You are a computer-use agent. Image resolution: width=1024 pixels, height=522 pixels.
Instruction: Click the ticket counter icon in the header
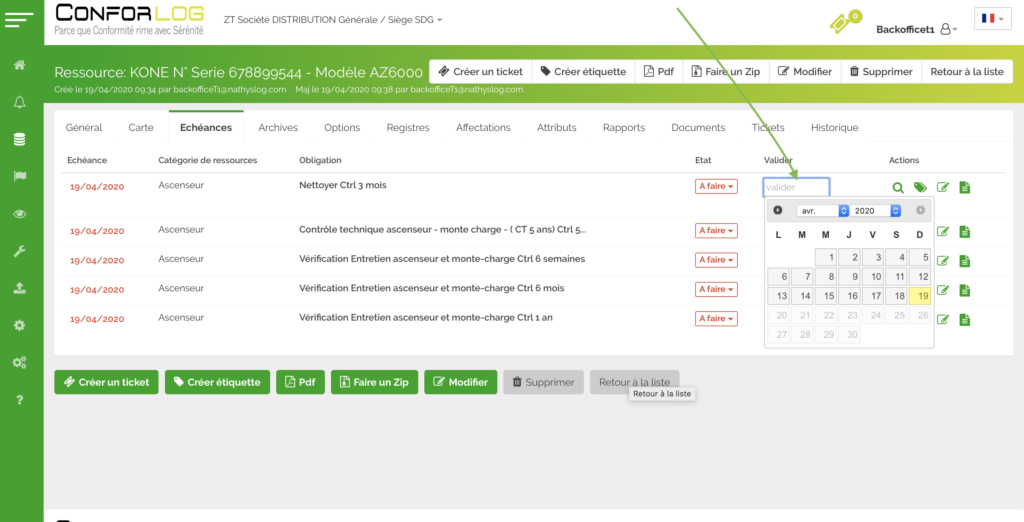point(843,22)
